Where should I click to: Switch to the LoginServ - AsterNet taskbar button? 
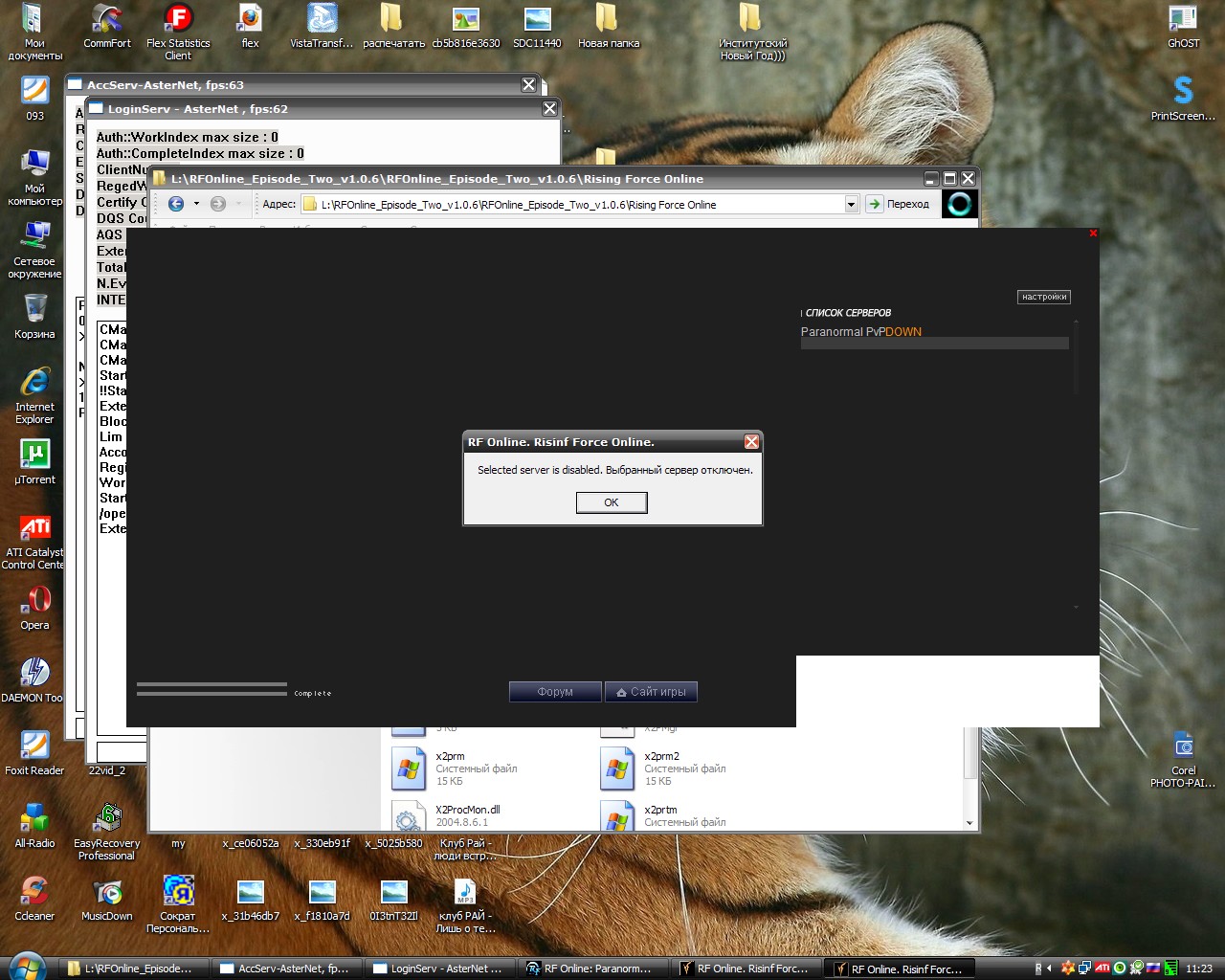click(x=439, y=969)
